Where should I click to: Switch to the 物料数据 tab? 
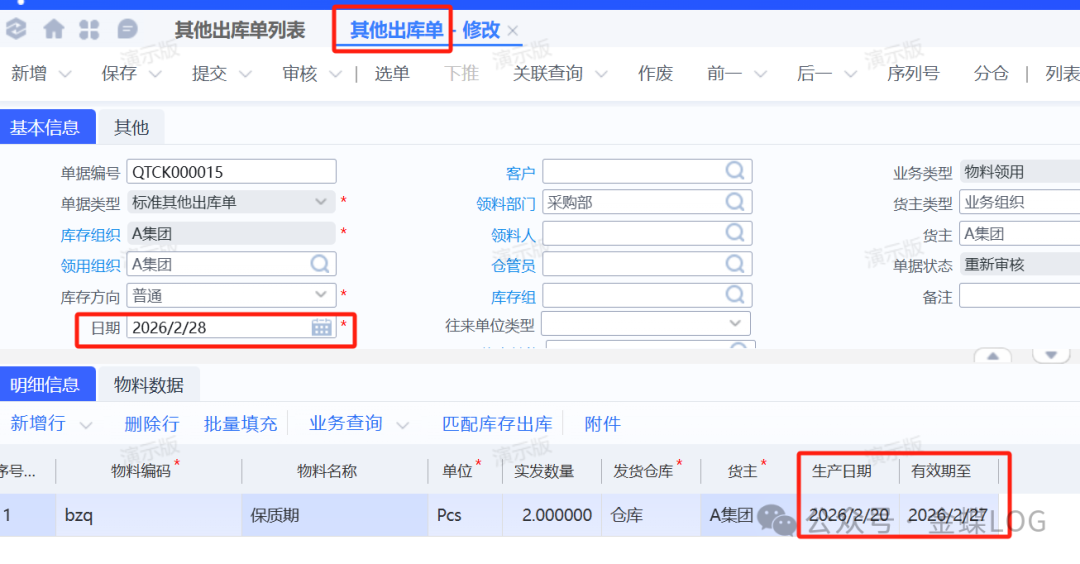pos(148,385)
